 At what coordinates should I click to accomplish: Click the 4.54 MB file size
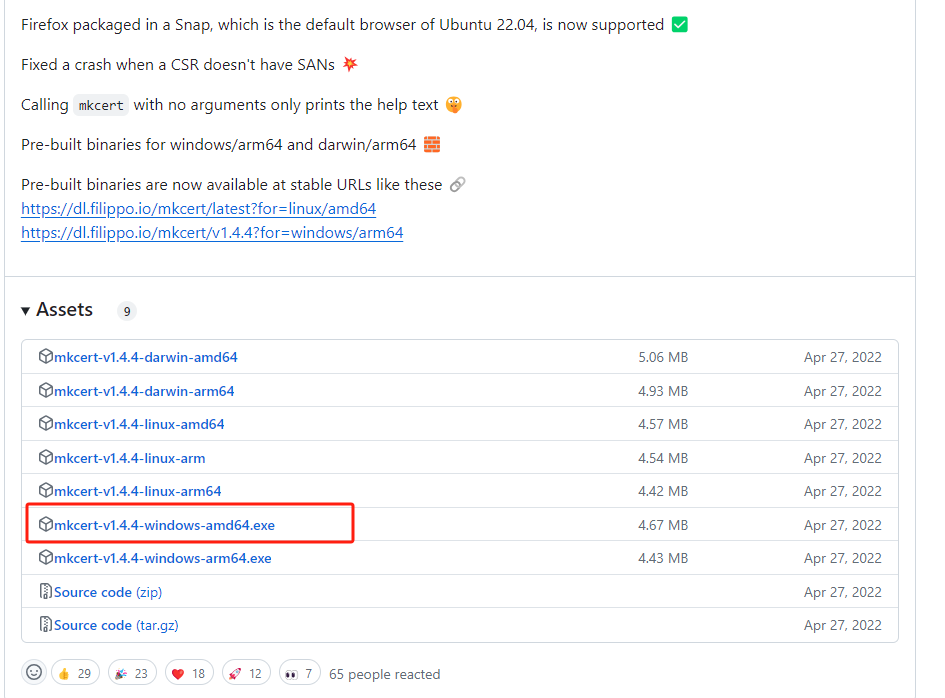pos(663,458)
